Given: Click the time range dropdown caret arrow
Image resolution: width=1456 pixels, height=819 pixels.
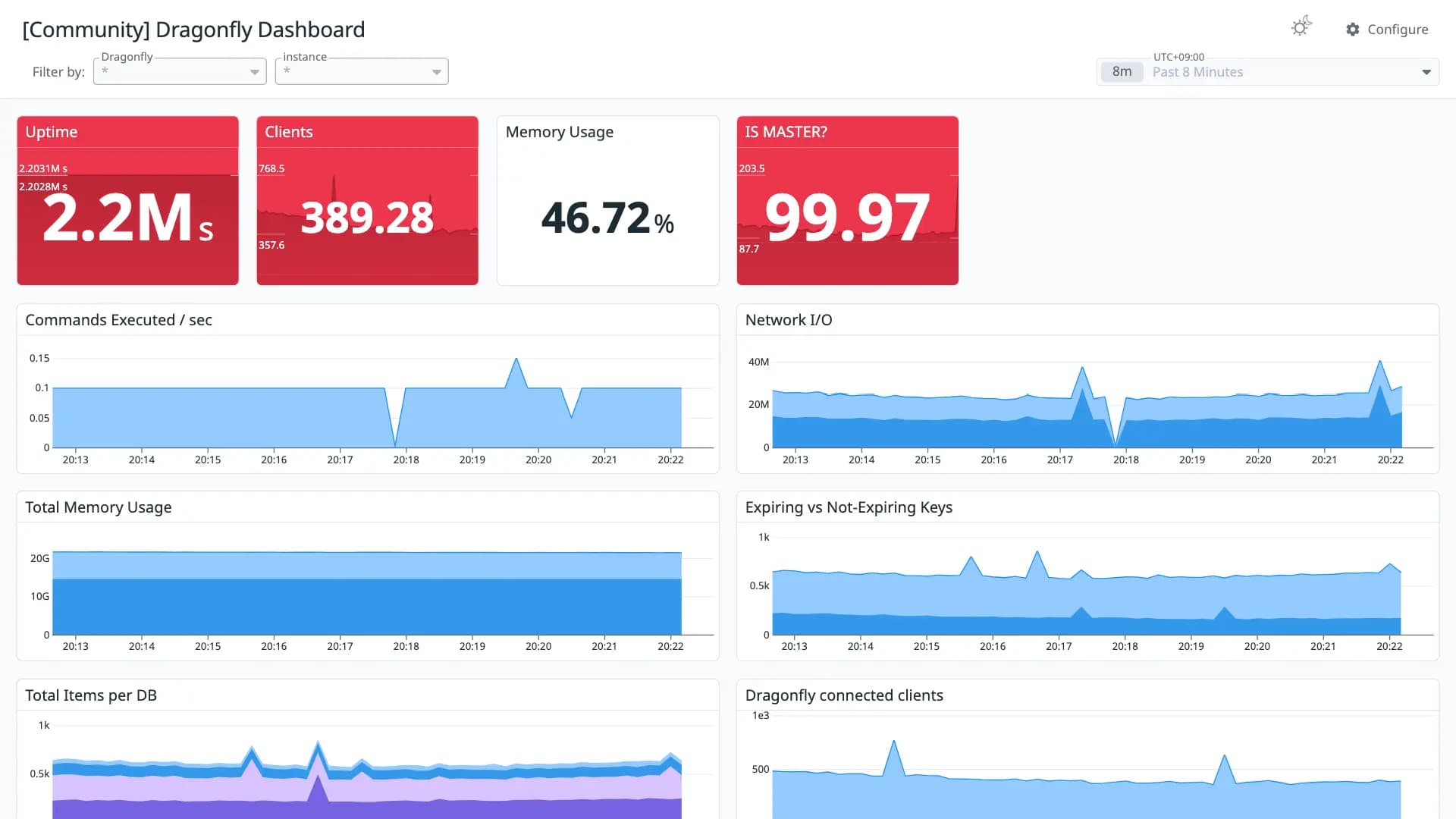Looking at the screenshot, I should pos(1426,72).
